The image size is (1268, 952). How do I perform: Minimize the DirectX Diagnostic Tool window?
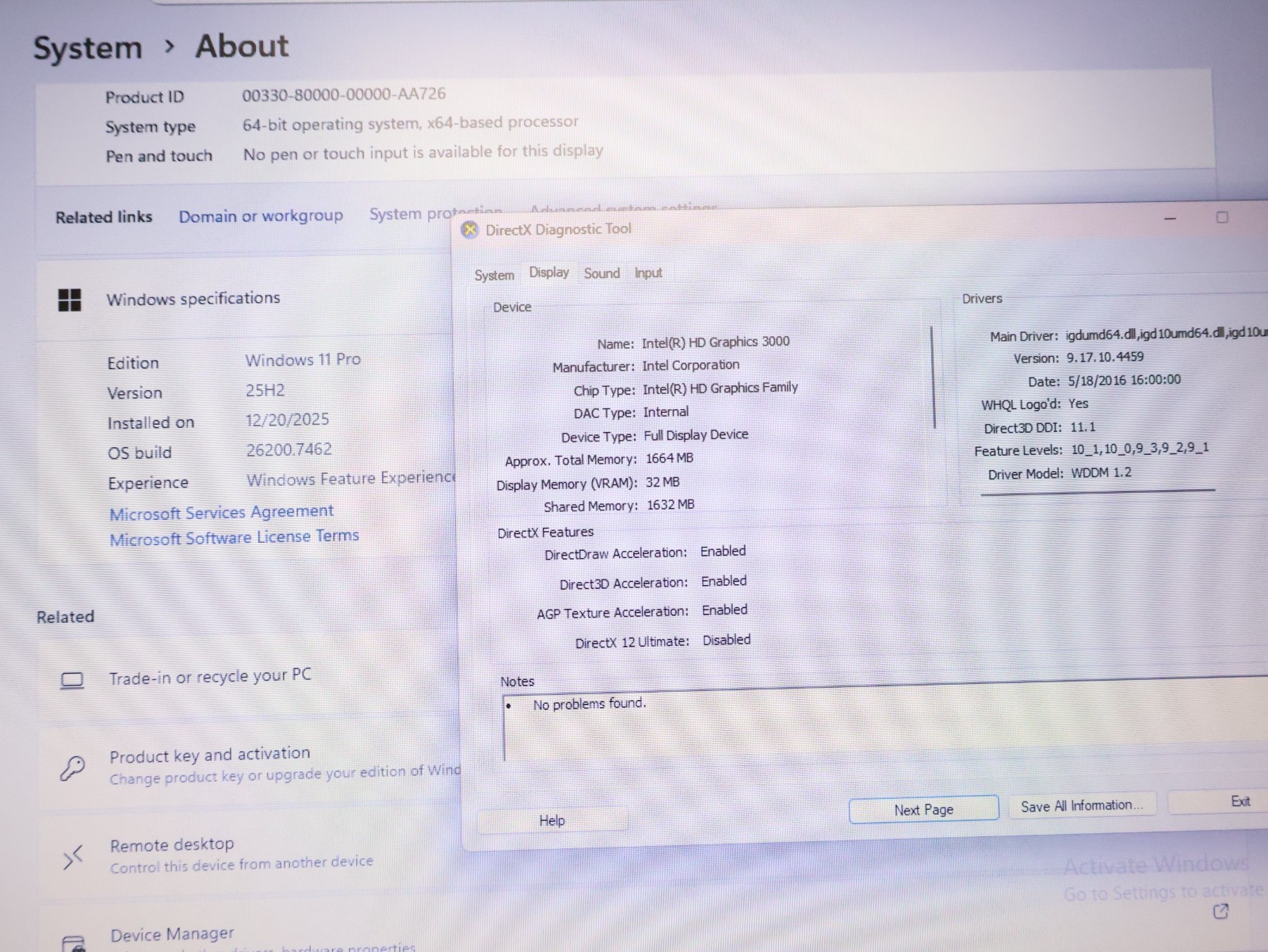click(x=1170, y=219)
